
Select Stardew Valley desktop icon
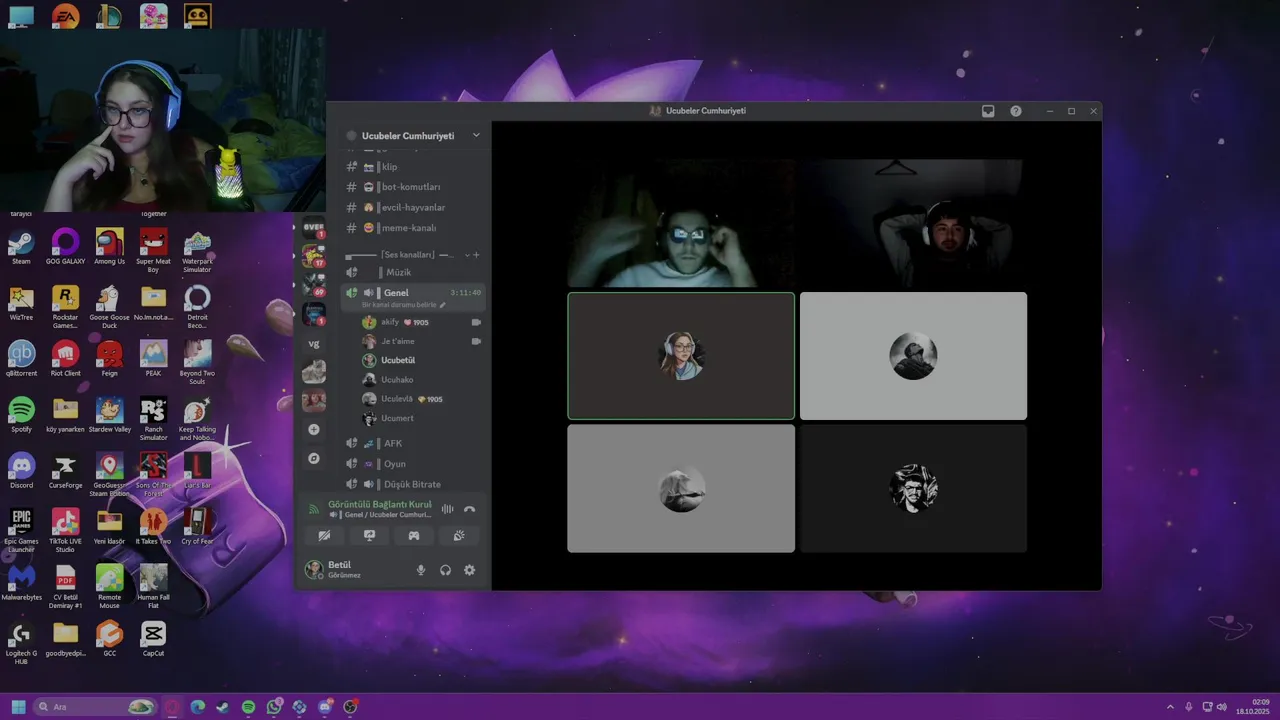coord(109,415)
